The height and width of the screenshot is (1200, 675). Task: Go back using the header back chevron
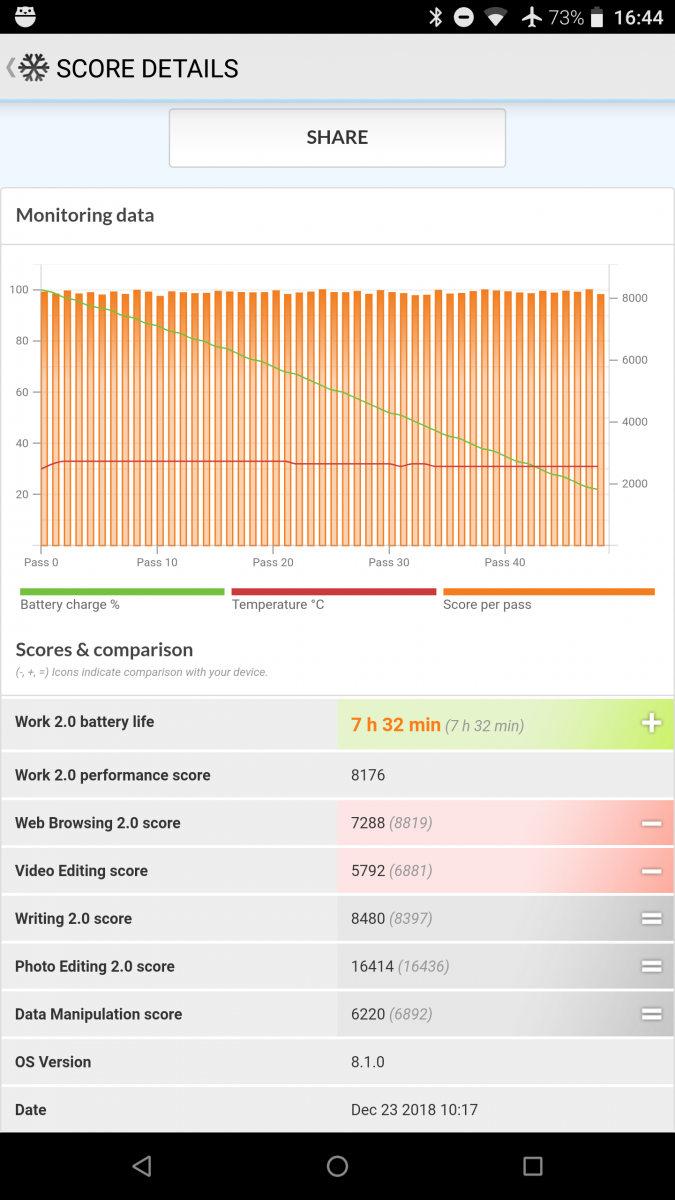tap(10, 68)
